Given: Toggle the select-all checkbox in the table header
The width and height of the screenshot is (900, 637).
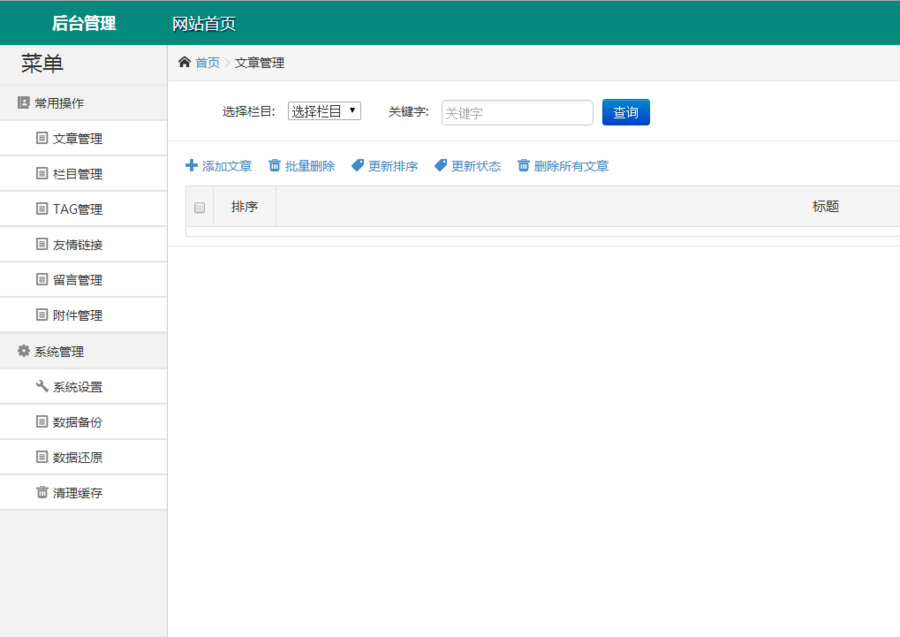Looking at the screenshot, I should point(199,207).
